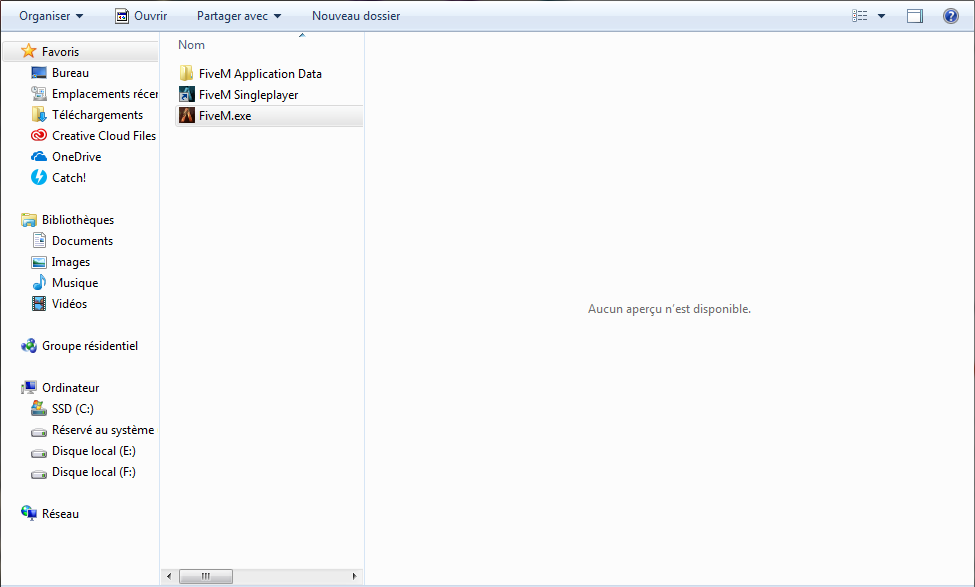Select the FiveM Singleplayer file name
This screenshot has height=587, width=975.
point(249,95)
